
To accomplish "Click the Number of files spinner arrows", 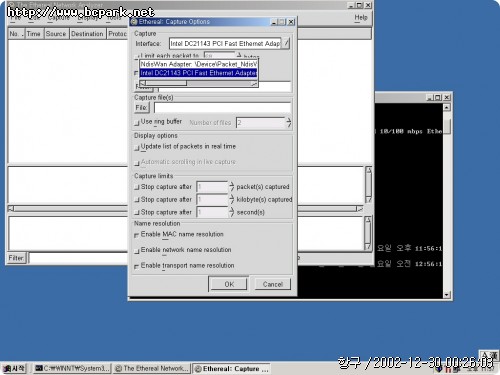I will pos(288,122).
